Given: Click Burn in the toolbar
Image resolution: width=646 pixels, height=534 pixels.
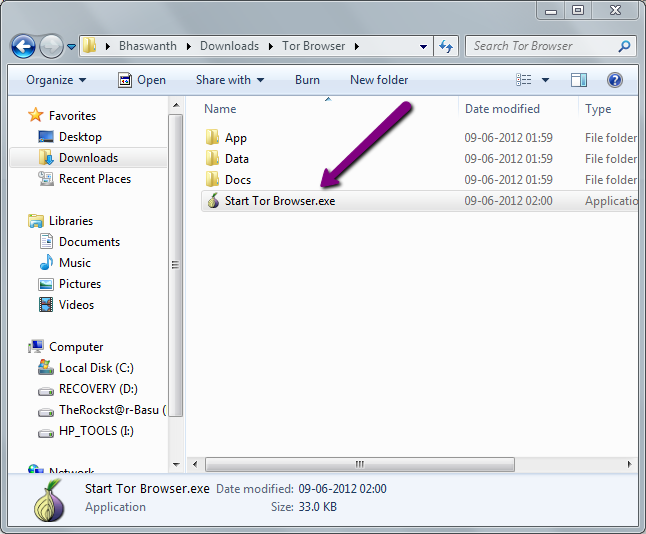Looking at the screenshot, I should tap(307, 80).
